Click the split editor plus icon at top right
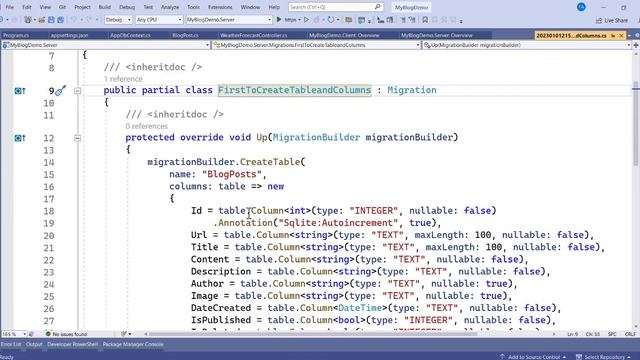Image resolution: width=640 pixels, height=360 pixels. click(636, 45)
